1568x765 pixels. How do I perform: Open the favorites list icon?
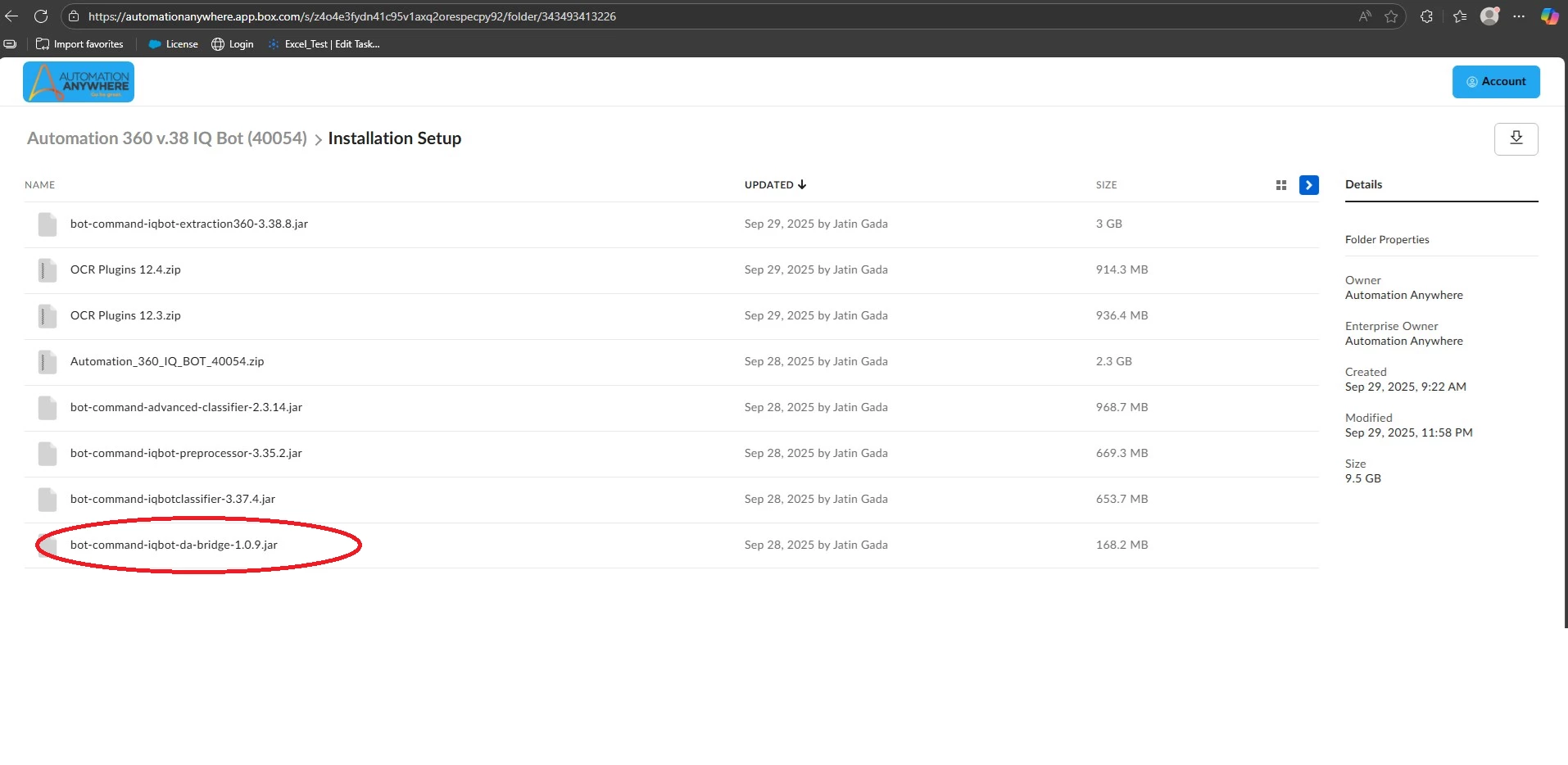pyautogui.click(x=1460, y=16)
